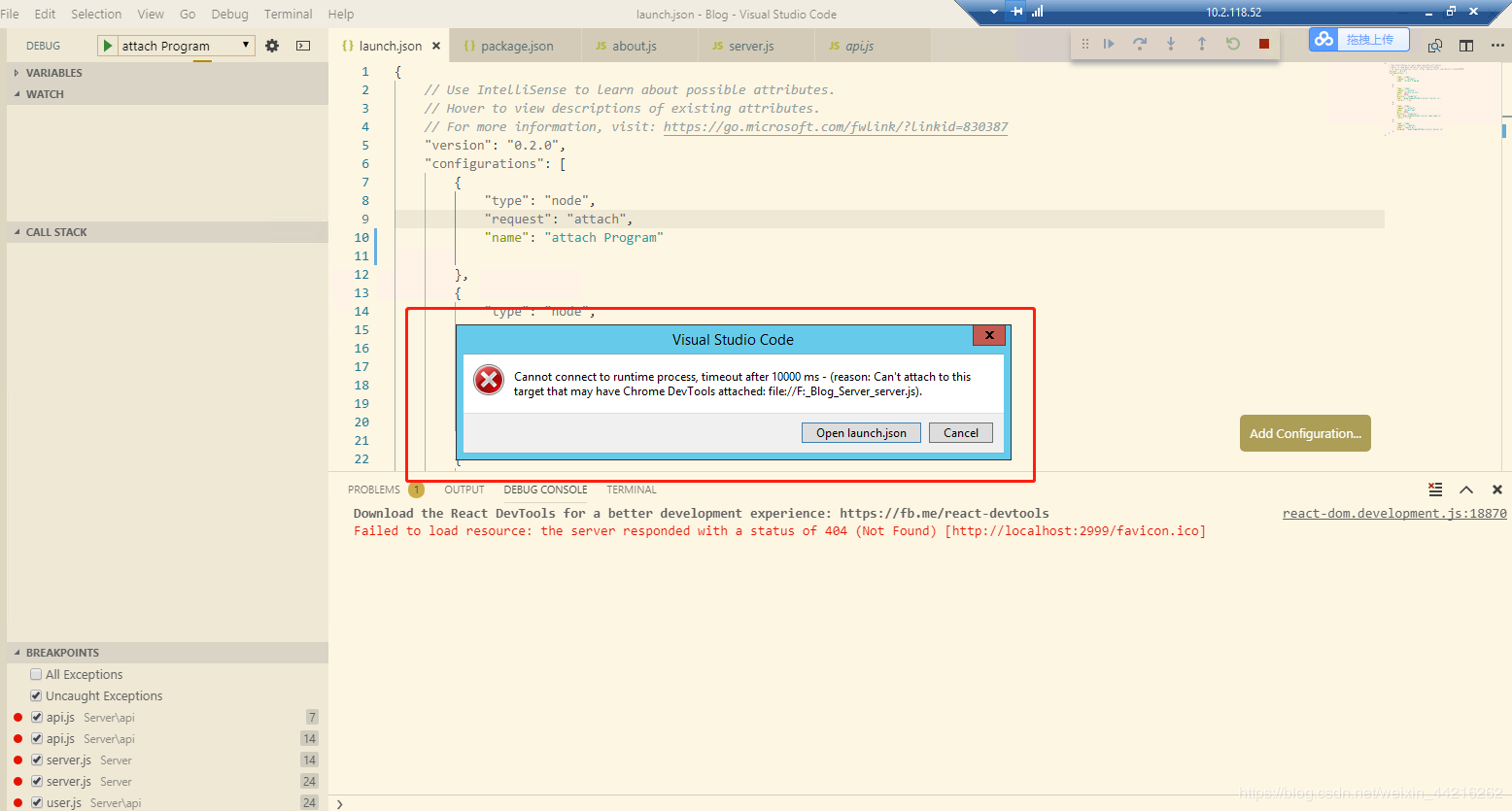Switch to the OUTPUT panel tab
Image resolution: width=1512 pixels, height=811 pixels.
tap(464, 490)
